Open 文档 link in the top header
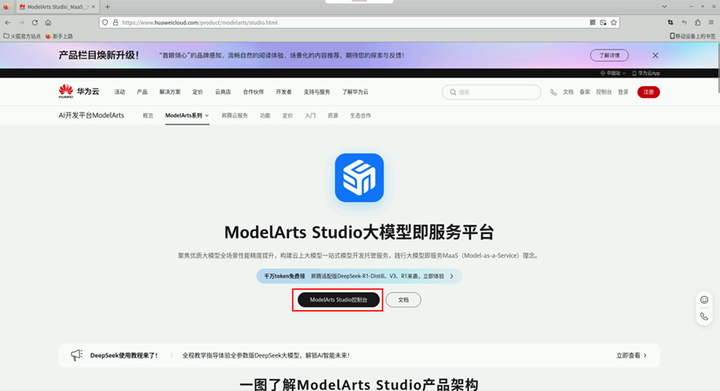Image resolution: width=720 pixels, height=391 pixels. (x=568, y=92)
